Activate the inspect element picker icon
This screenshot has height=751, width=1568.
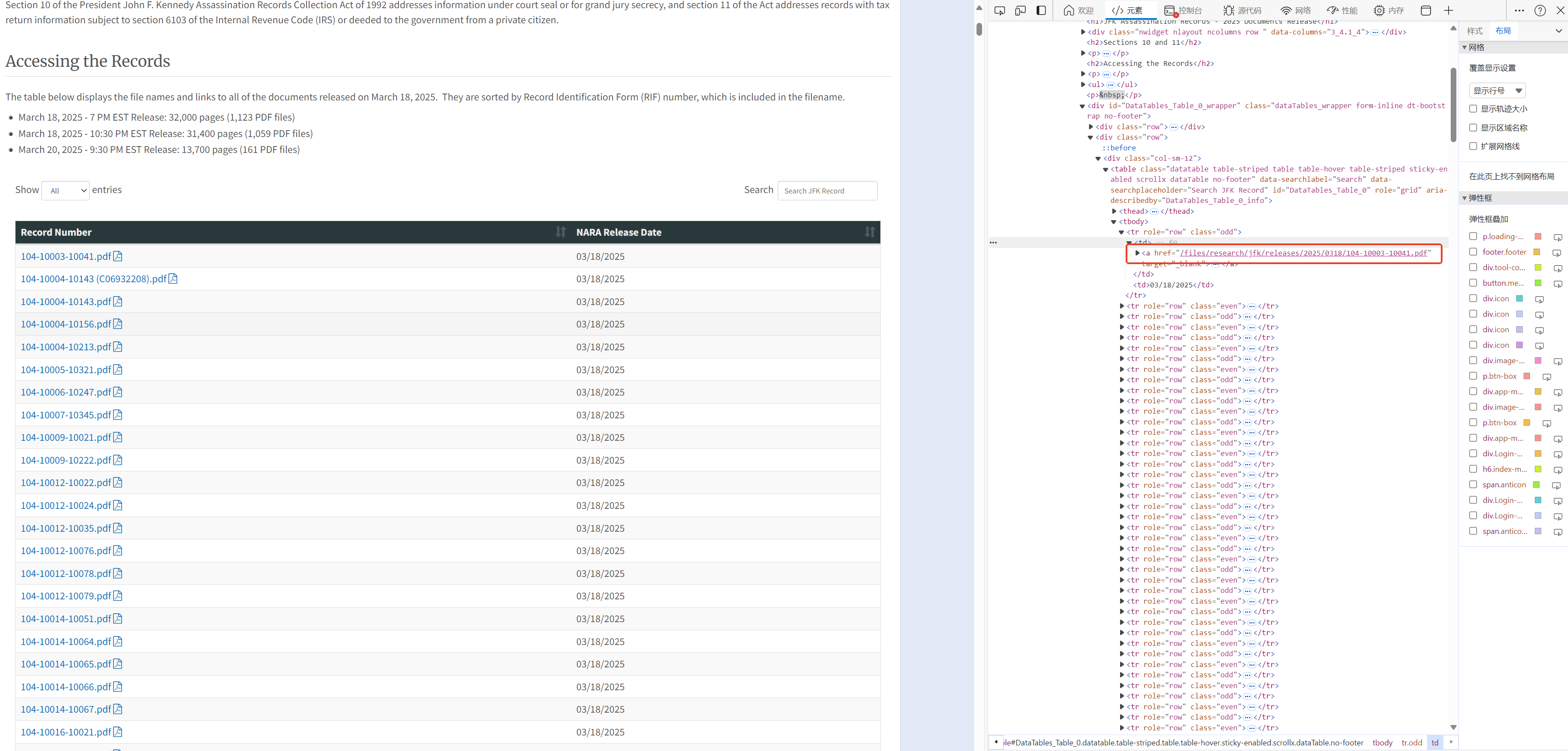point(999,10)
